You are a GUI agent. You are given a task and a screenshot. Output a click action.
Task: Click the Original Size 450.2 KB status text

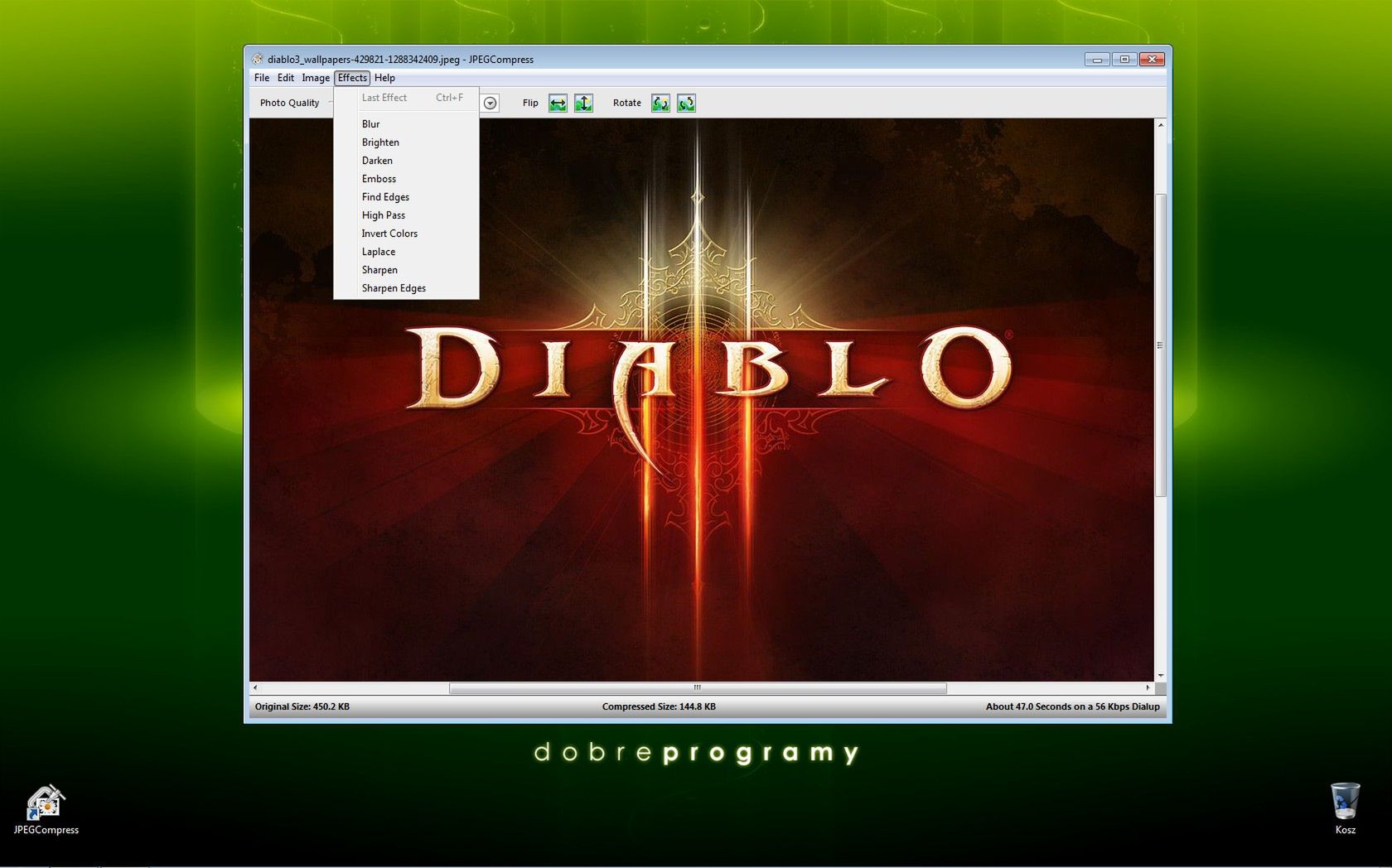coord(302,706)
